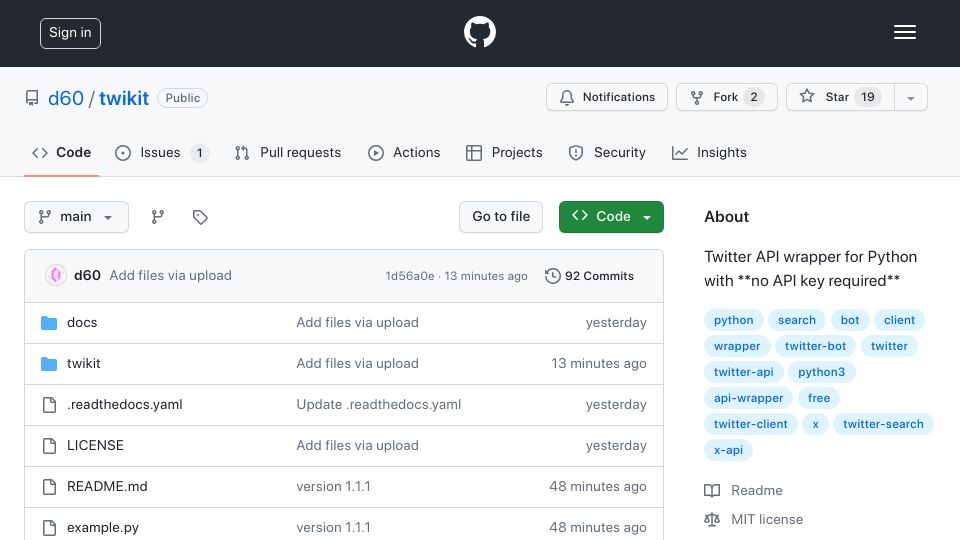
Task: View tags via the tag icon
Action: tap(200, 217)
